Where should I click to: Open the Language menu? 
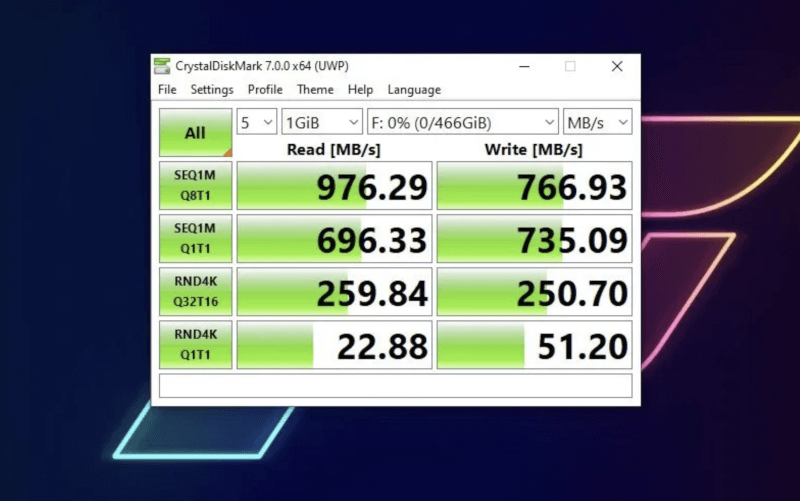[414, 90]
